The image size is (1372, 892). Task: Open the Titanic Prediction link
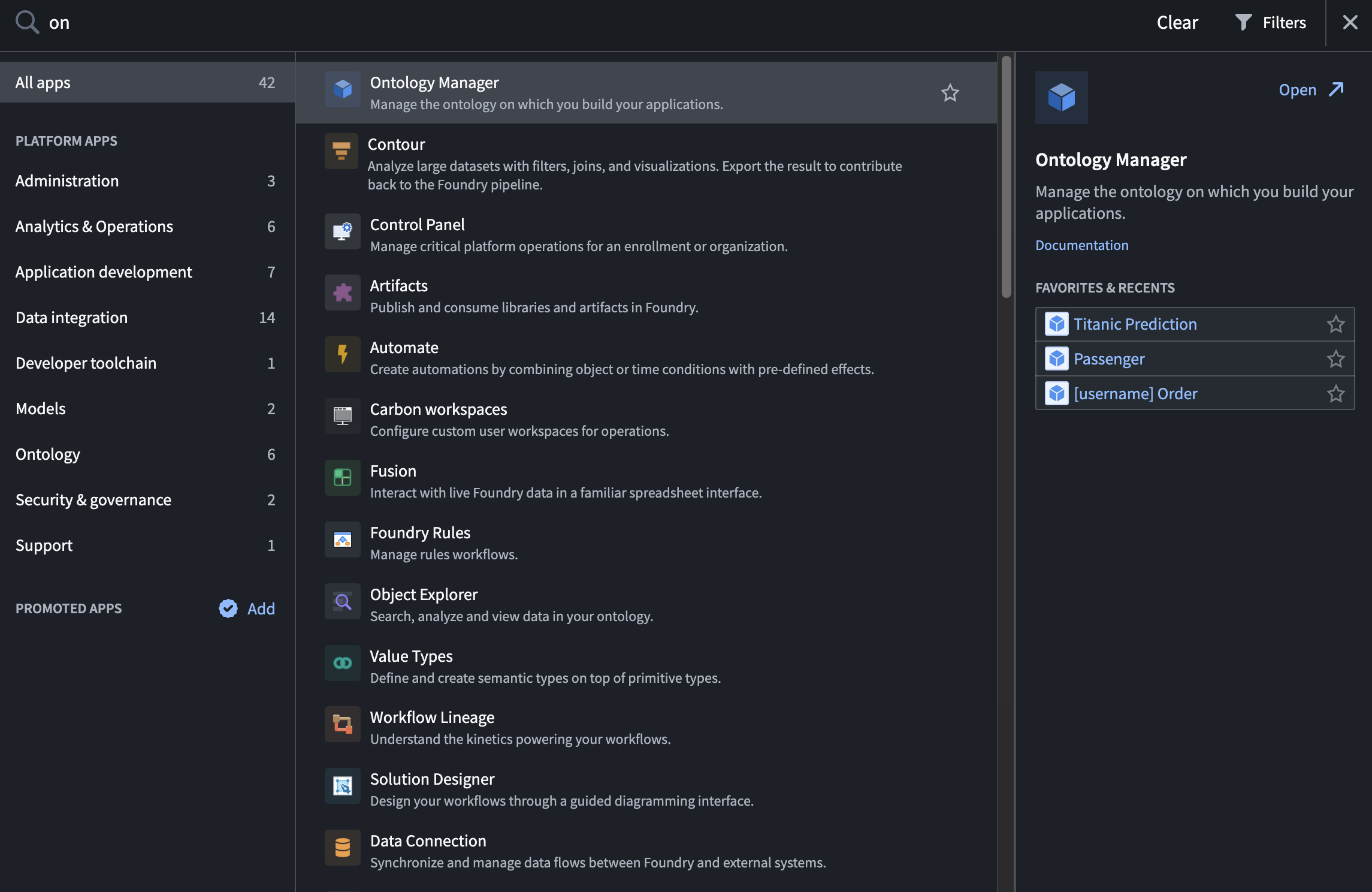pyautogui.click(x=1135, y=324)
